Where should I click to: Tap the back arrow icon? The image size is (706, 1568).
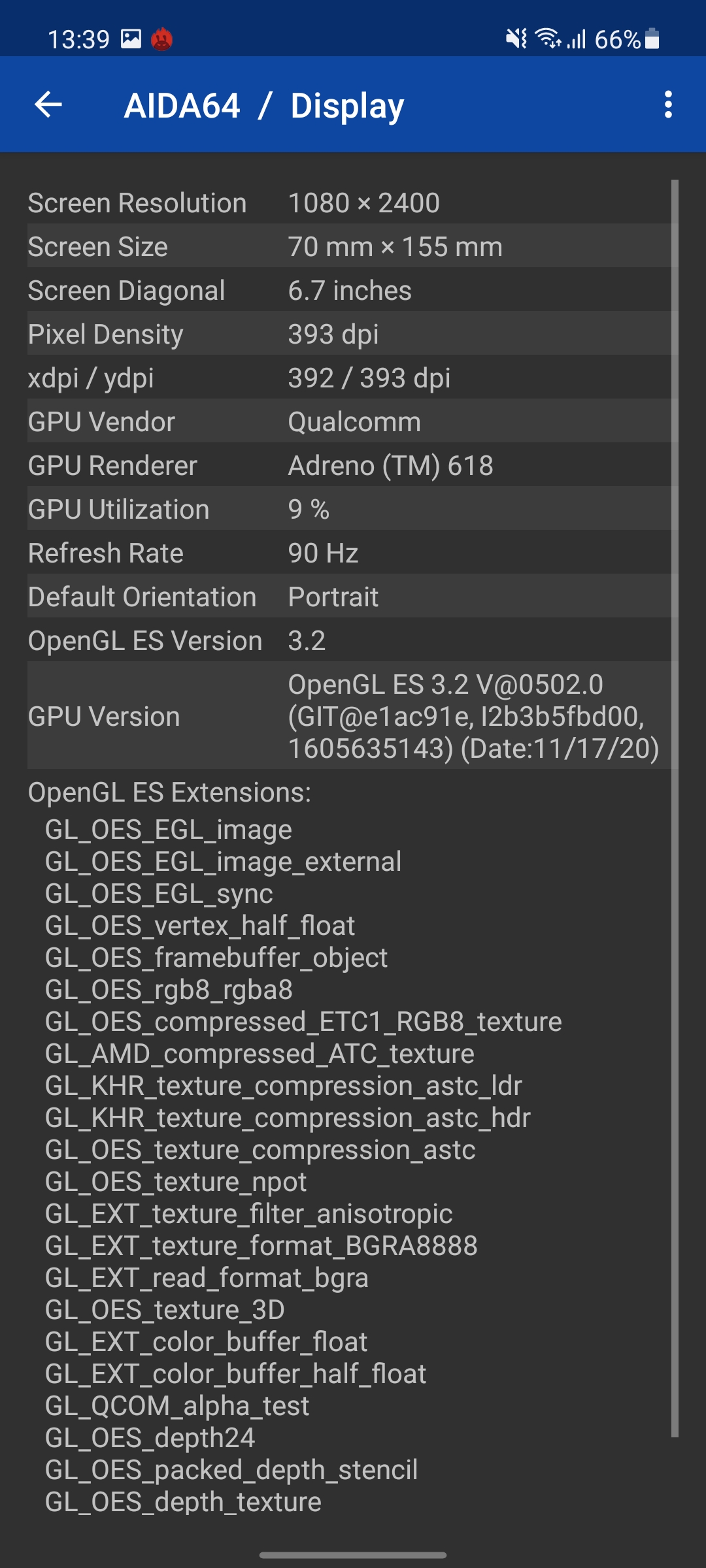48,105
